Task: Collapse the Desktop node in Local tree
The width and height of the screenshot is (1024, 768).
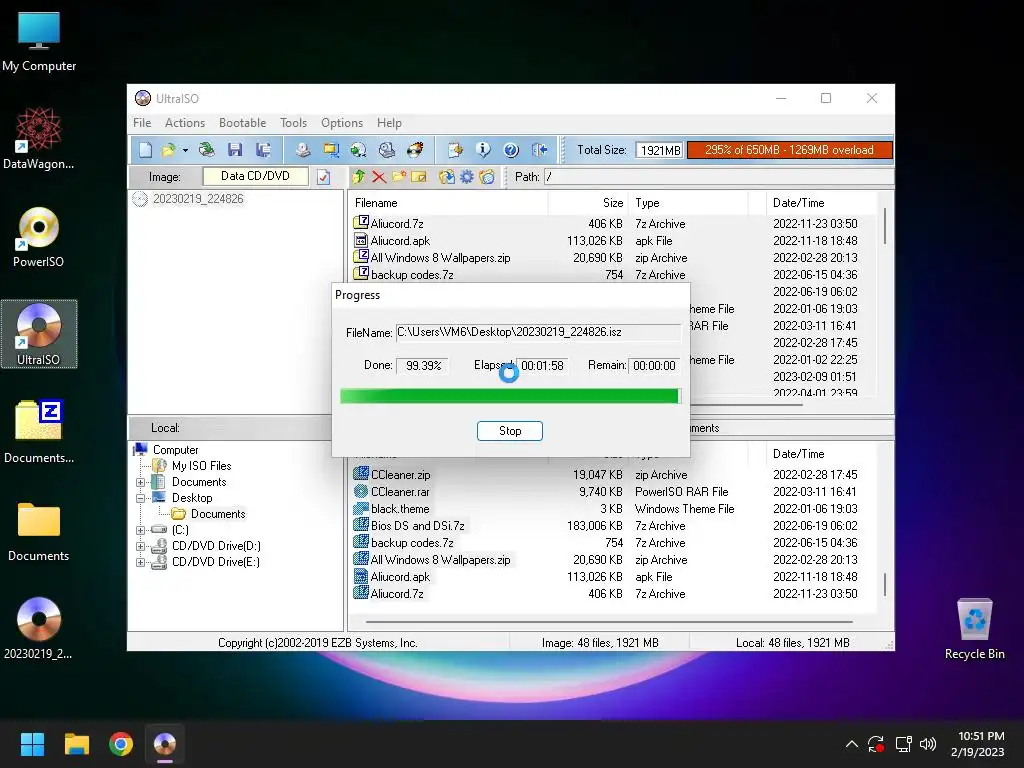Action: tap(140, 498)
